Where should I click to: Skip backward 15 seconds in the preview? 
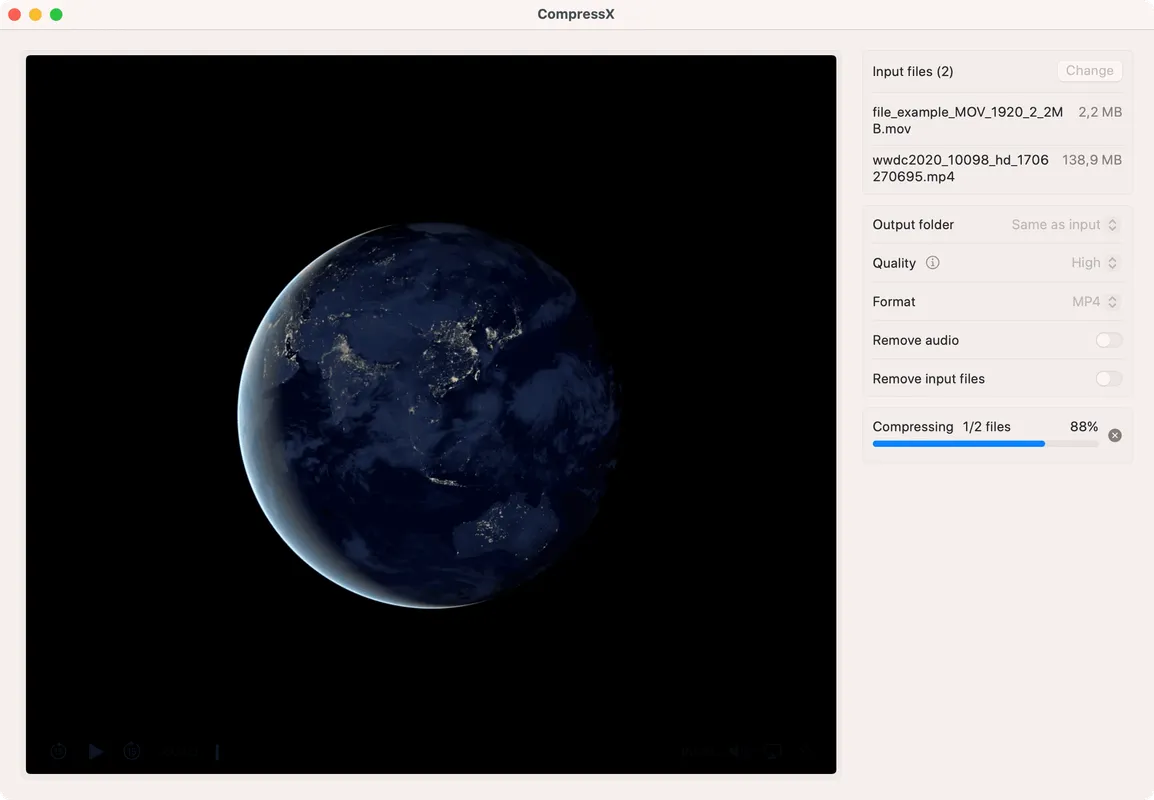tap(58, 751)
